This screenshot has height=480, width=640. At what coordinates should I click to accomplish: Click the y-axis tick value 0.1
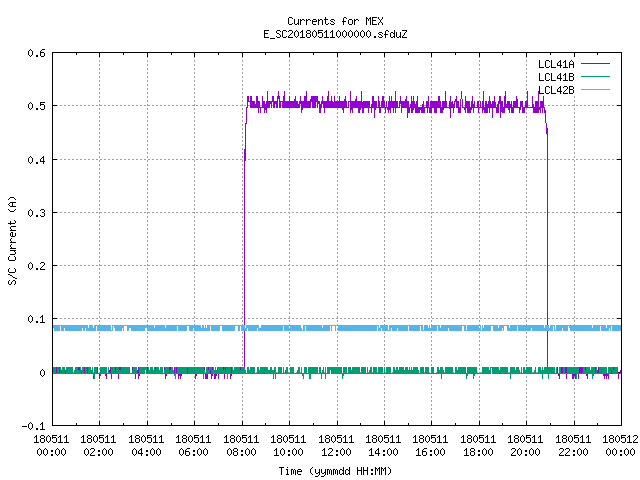tap(37, 319)
